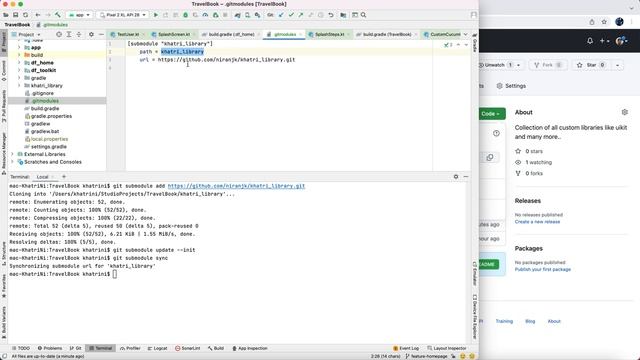Click the GitHub footer Blog link
Image resolution: width=640 pixels, height=360 pixels.
[530, 321]
